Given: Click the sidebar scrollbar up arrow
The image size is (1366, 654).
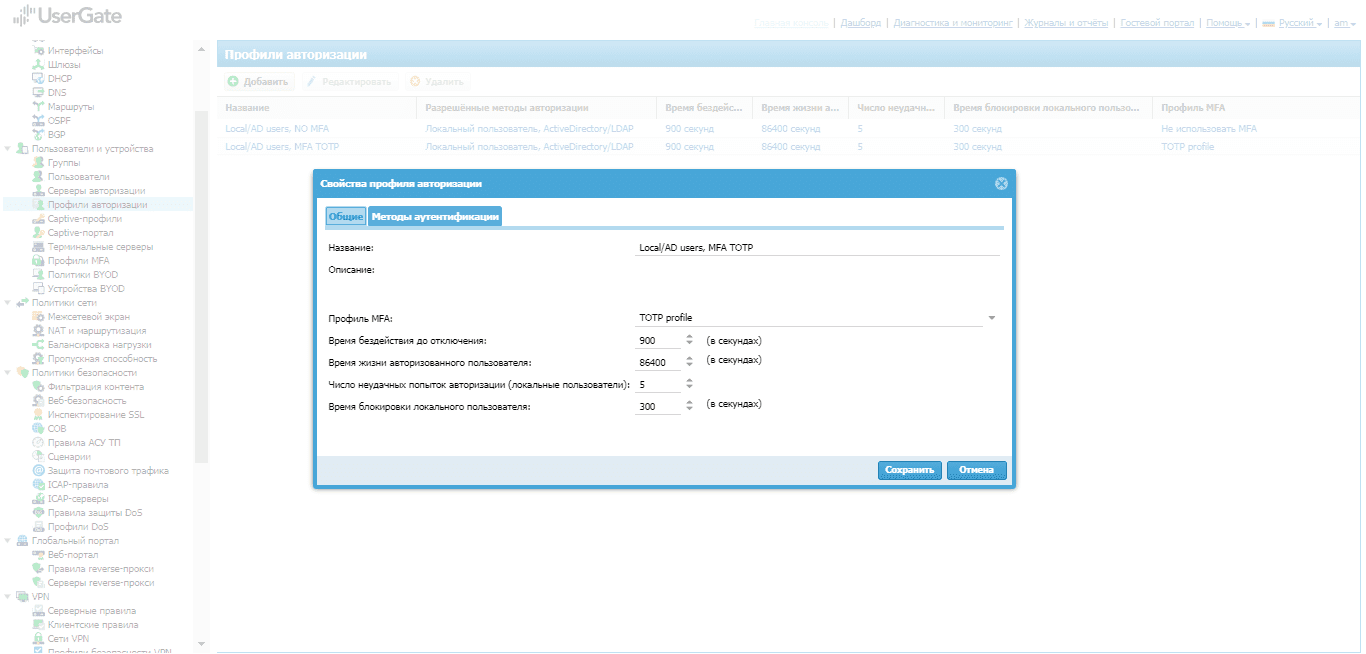Looking at the screenshot, I should pyautogui.click(x=201, y=49).
